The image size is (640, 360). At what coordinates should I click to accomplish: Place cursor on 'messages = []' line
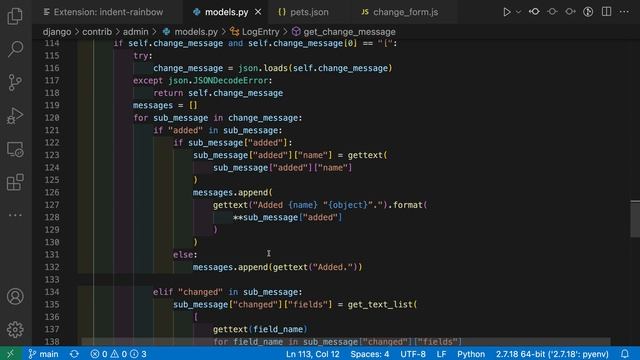(x=165, y=105)
